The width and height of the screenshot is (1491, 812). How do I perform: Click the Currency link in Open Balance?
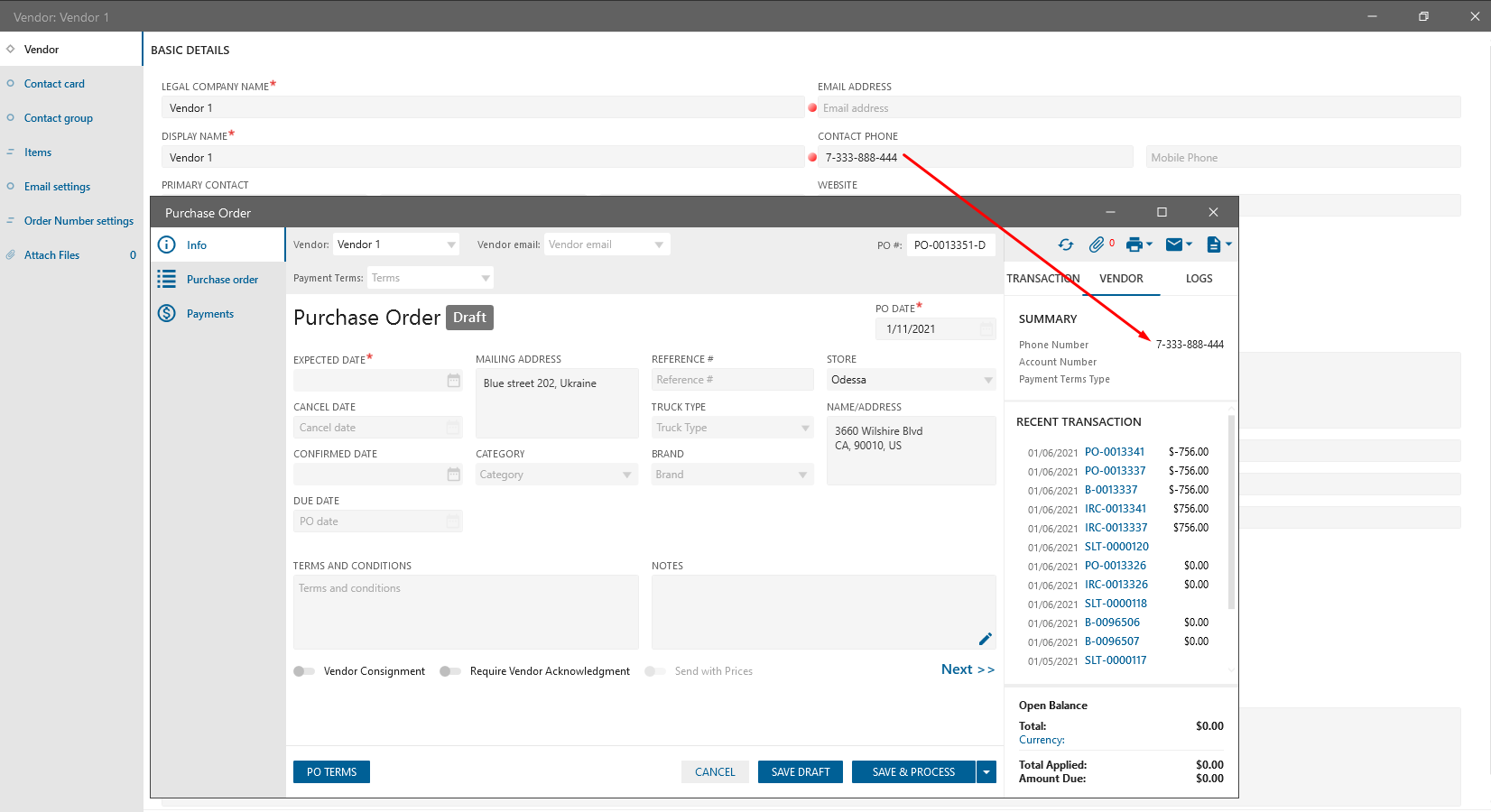click(x=1042, y=740)
